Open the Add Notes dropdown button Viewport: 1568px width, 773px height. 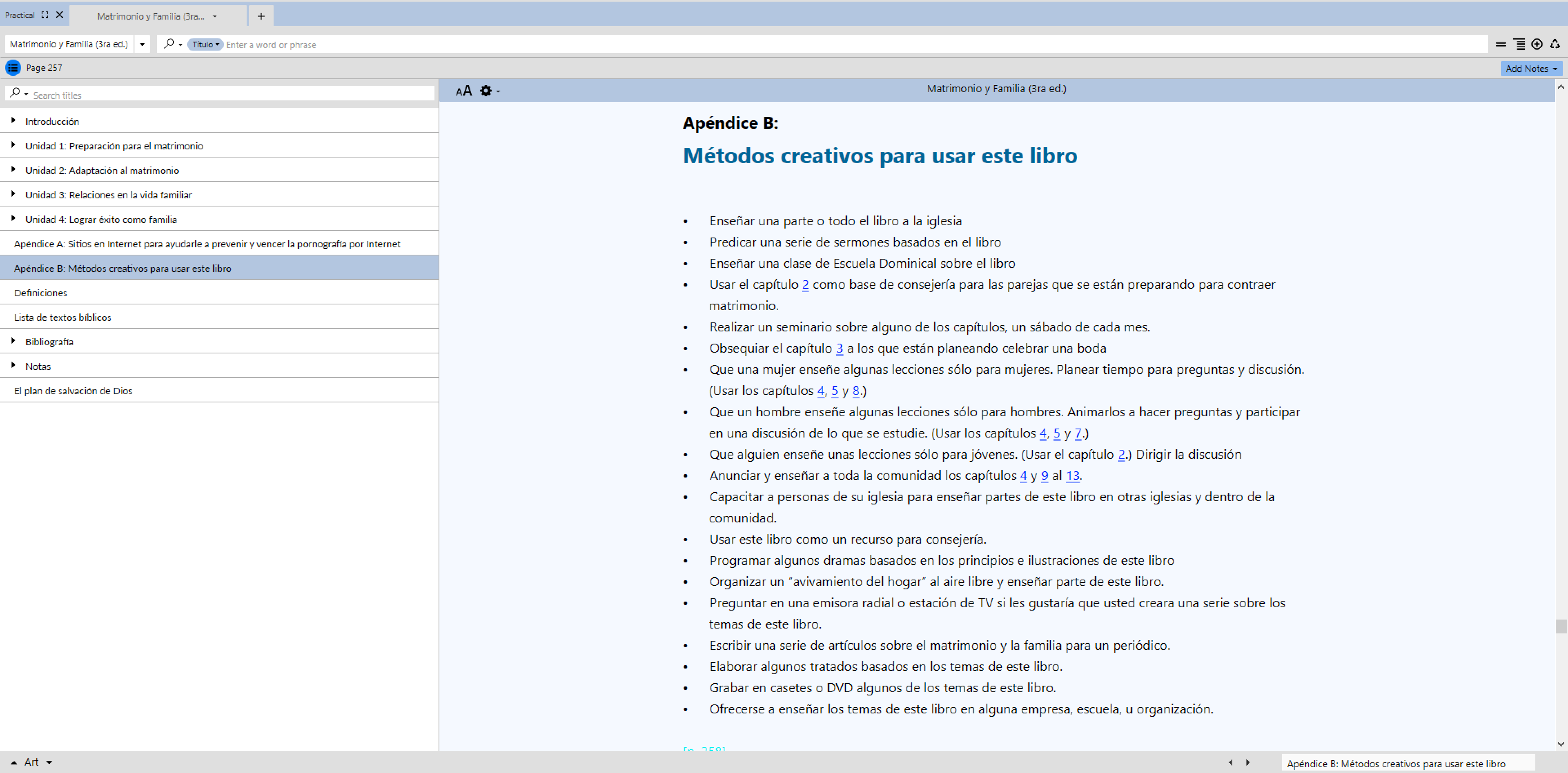click(1530, 68)
